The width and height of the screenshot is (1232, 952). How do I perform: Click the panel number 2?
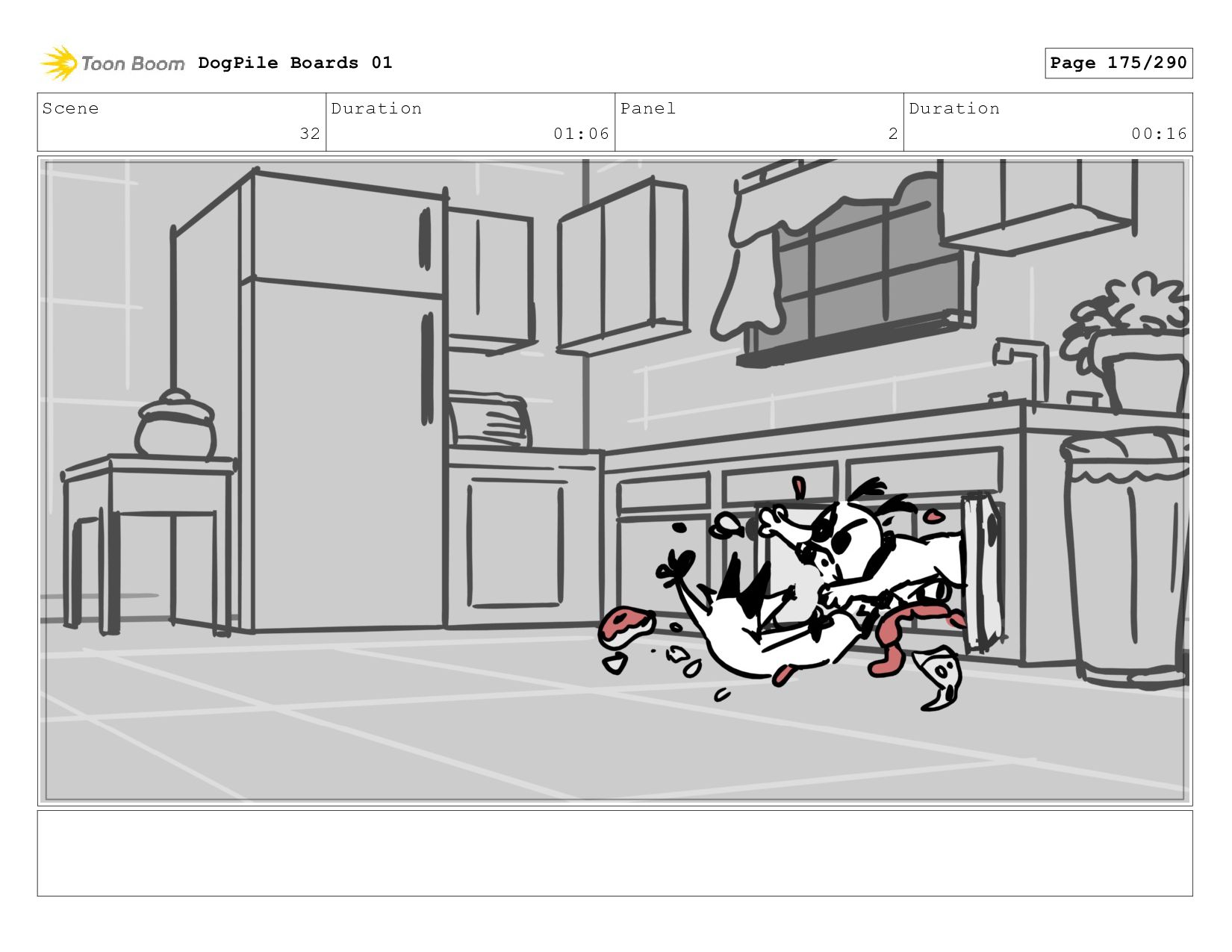coord(893,134)
